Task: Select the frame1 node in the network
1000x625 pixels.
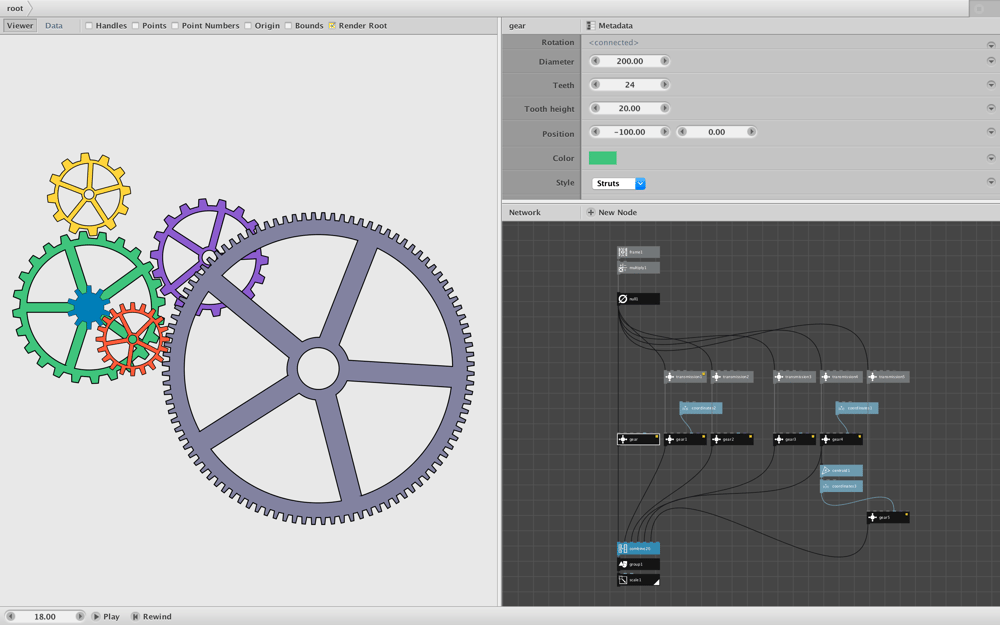Action: pos(638,252)
